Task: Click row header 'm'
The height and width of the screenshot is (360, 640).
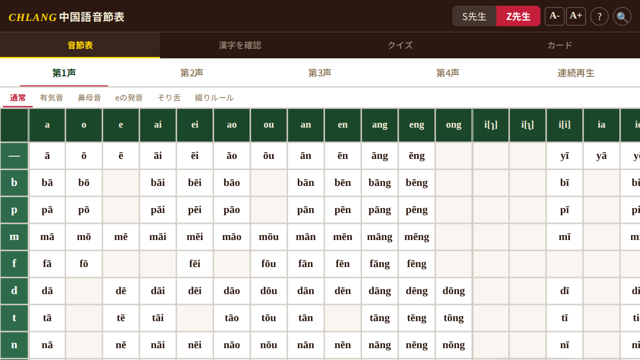Action: [14, 237]
